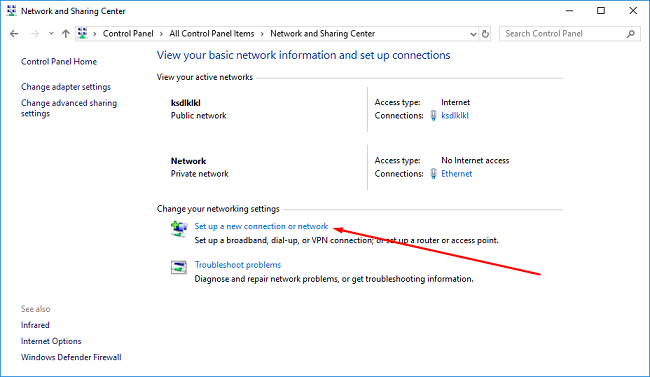Expand chevron after All Control Panel Items
Viewport: 650px width, 377px height.
[262, 34]
